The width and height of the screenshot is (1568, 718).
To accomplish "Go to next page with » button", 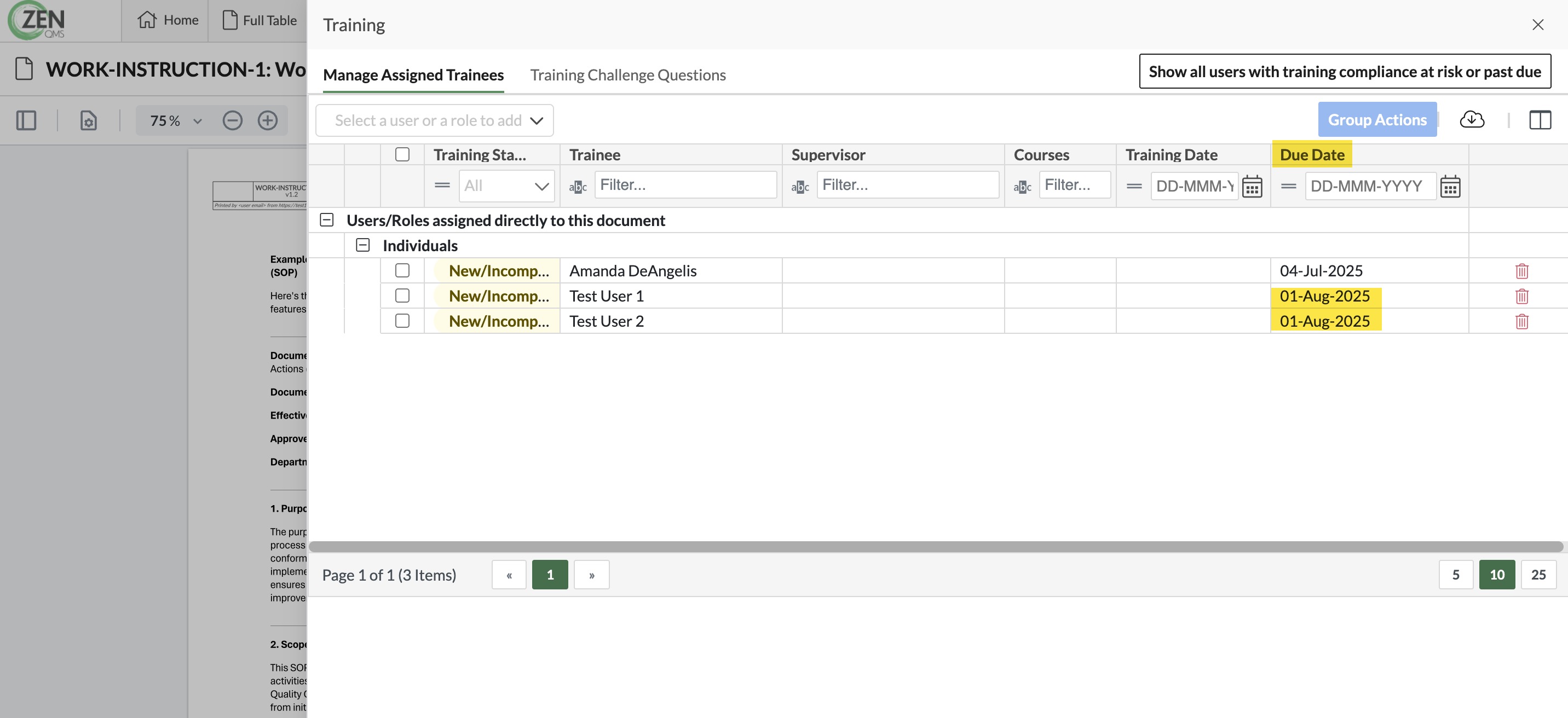I will [x=592, y=575].
